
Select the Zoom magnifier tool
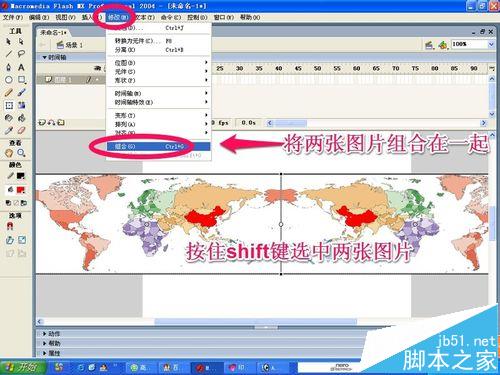[21, 153]
